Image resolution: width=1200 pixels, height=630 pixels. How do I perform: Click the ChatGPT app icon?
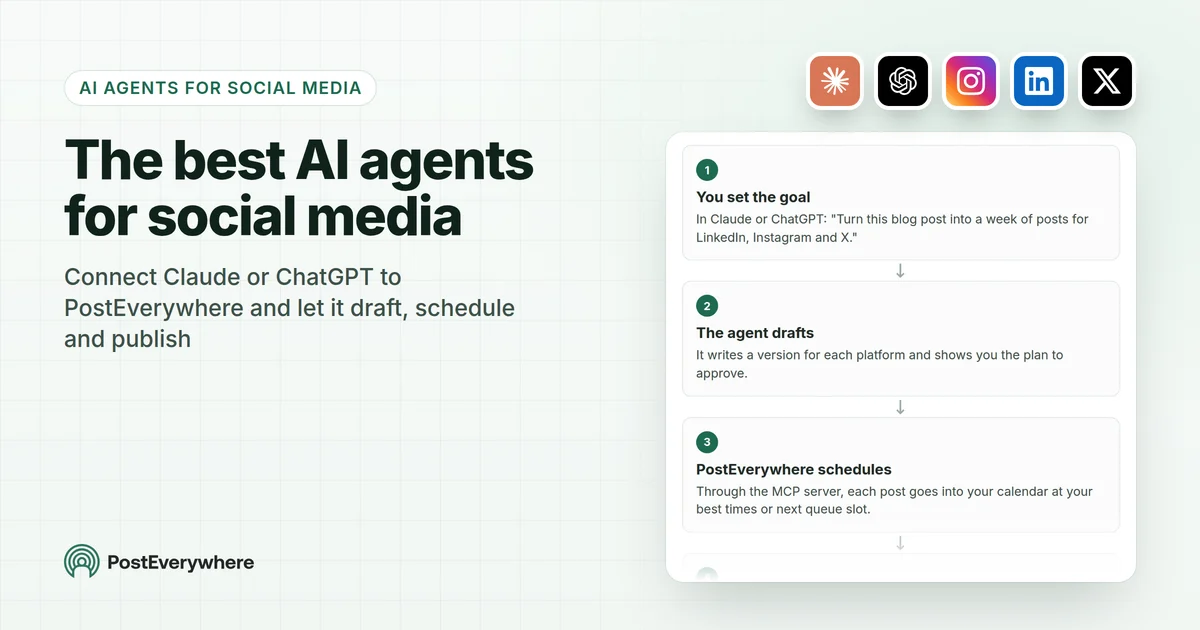[x=903, y=81]
